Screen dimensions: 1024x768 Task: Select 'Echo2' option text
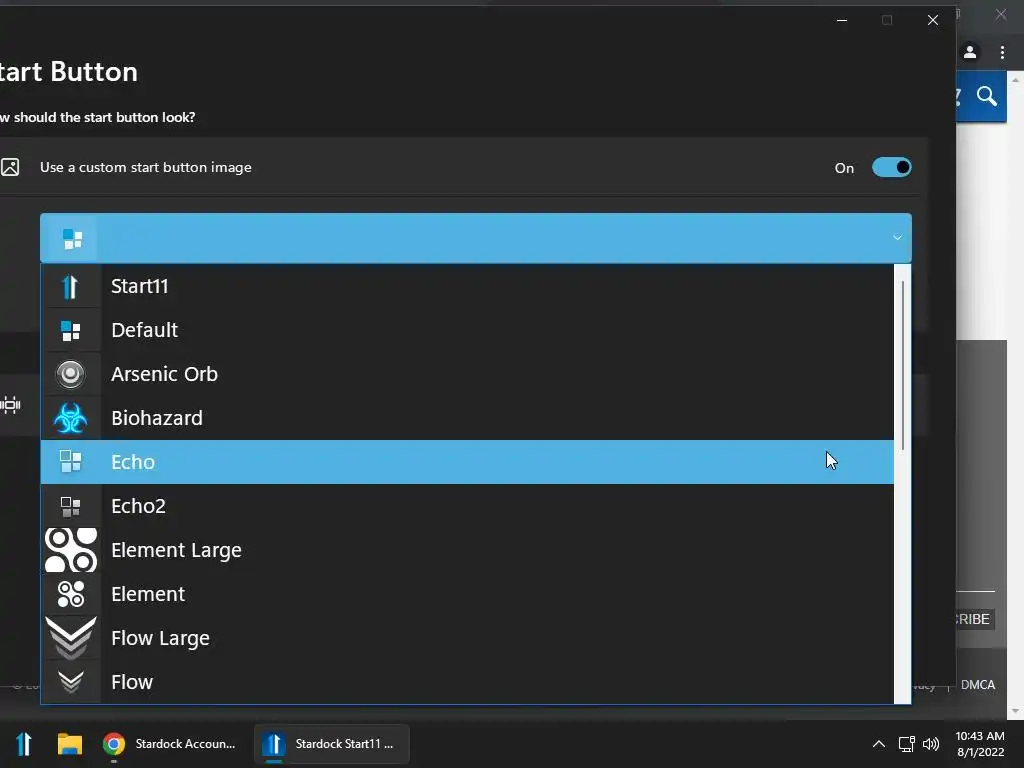coord(138,506)
